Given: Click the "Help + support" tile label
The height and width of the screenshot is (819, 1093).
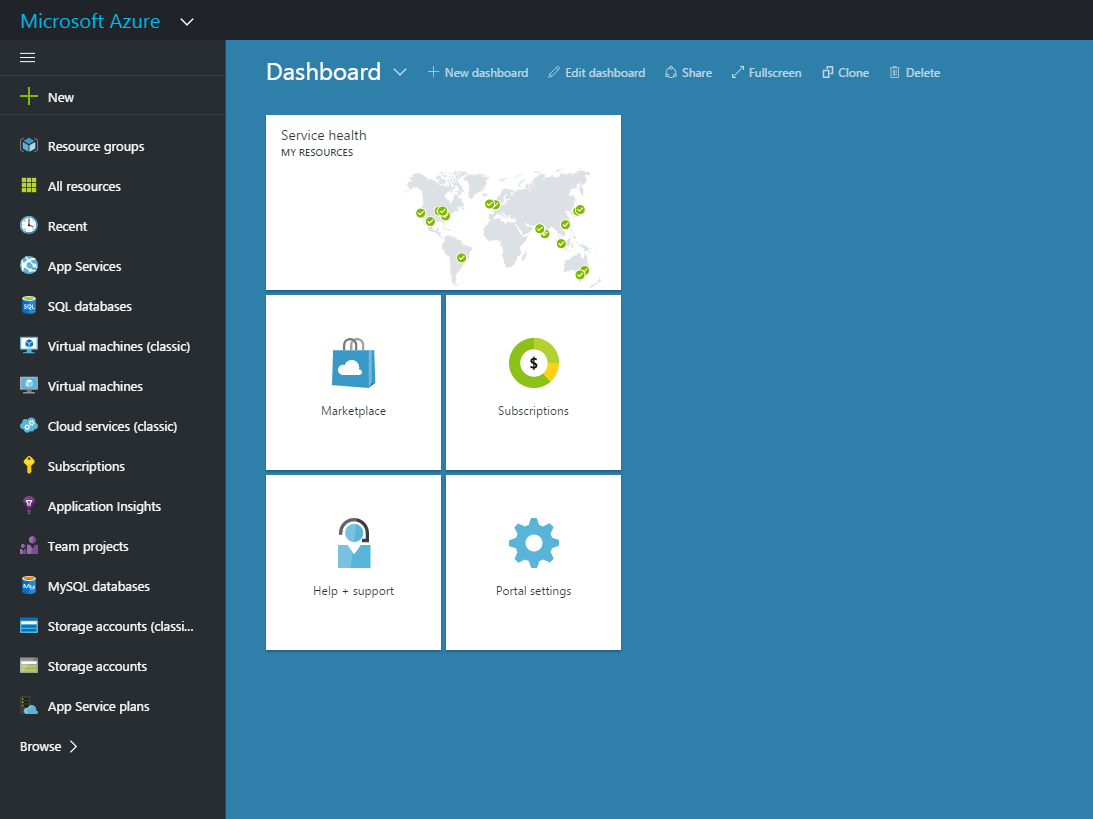Looking at the screenshot, I should (353, 591).
